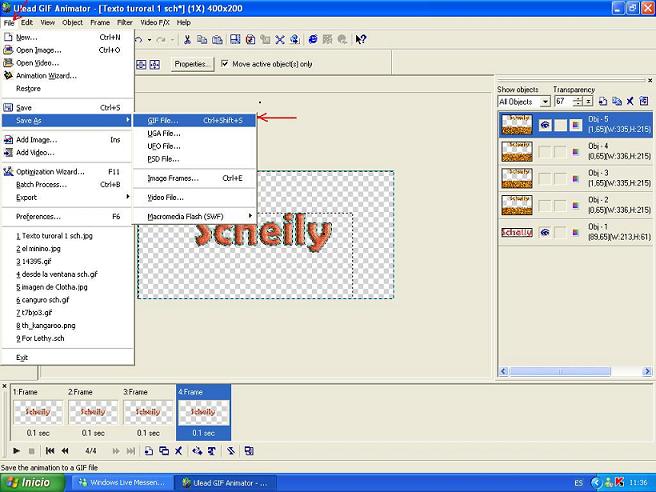Click the object properties icon in object panel
Image resolution: width=656 pixels, height=492 pixels.
point(644,101)
